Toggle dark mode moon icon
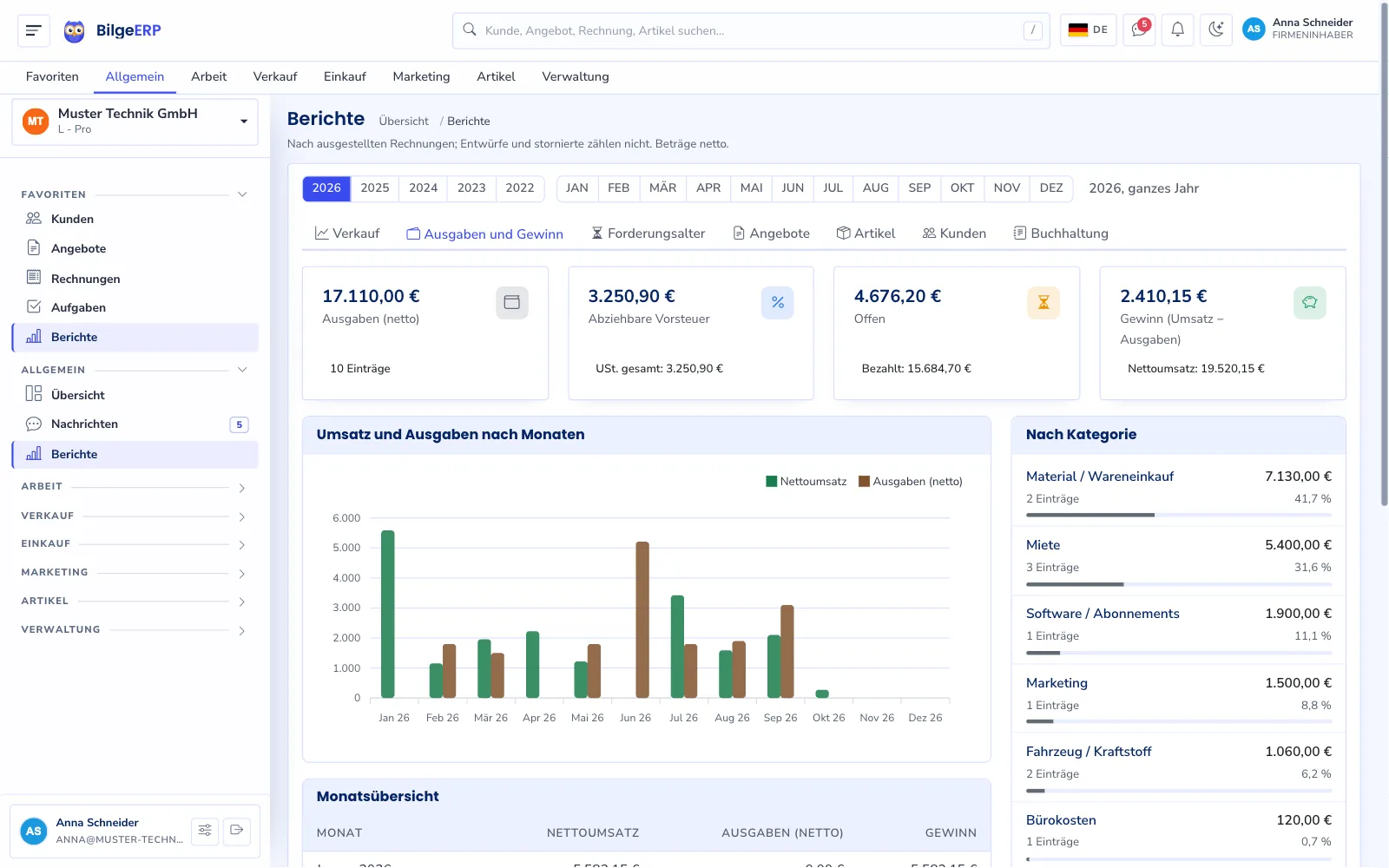The height and width of the screenshot is (868, 1389). click(1216, 30)
